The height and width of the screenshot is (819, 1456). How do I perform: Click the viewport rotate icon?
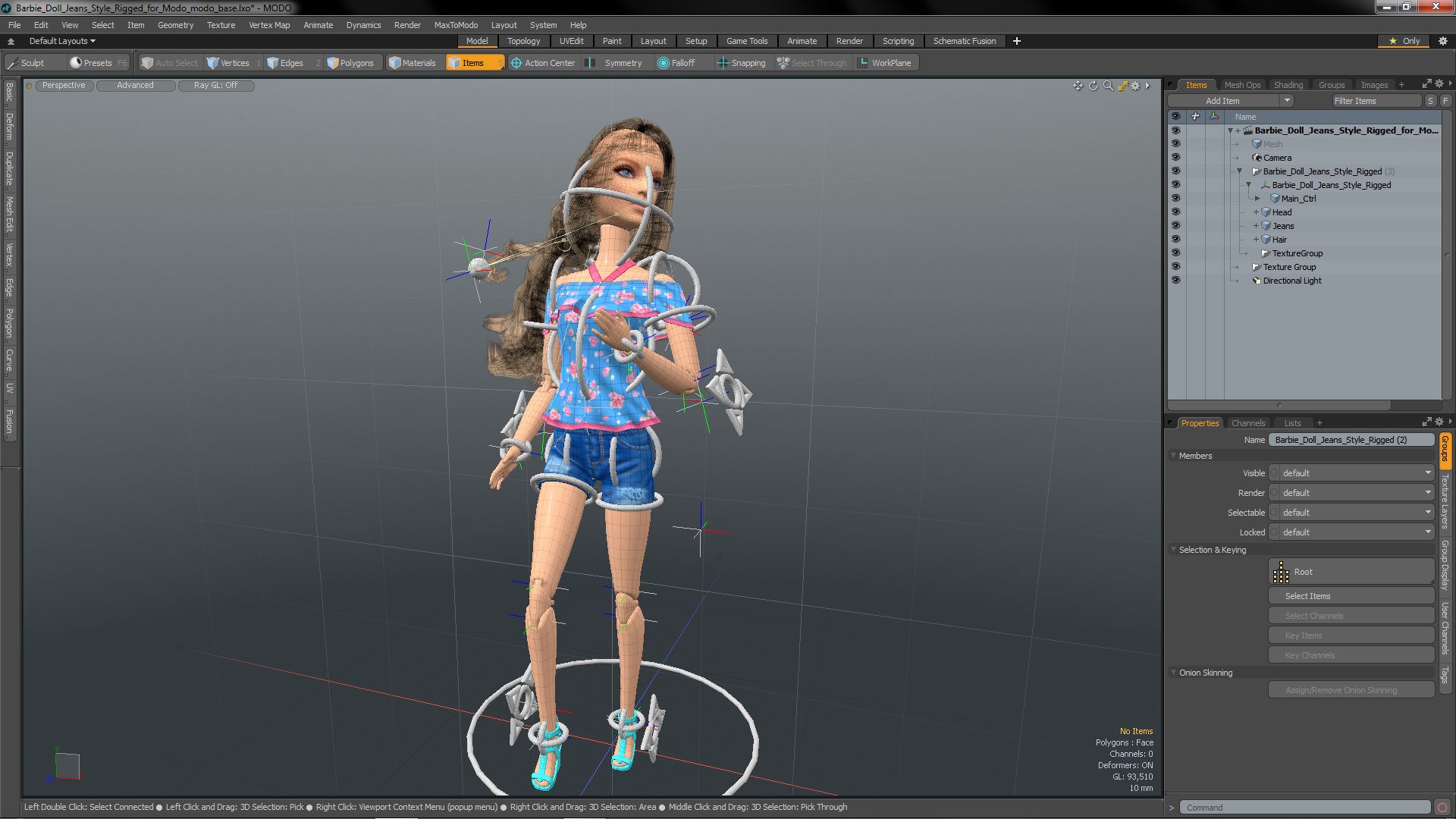click(x=1093, y=86)
